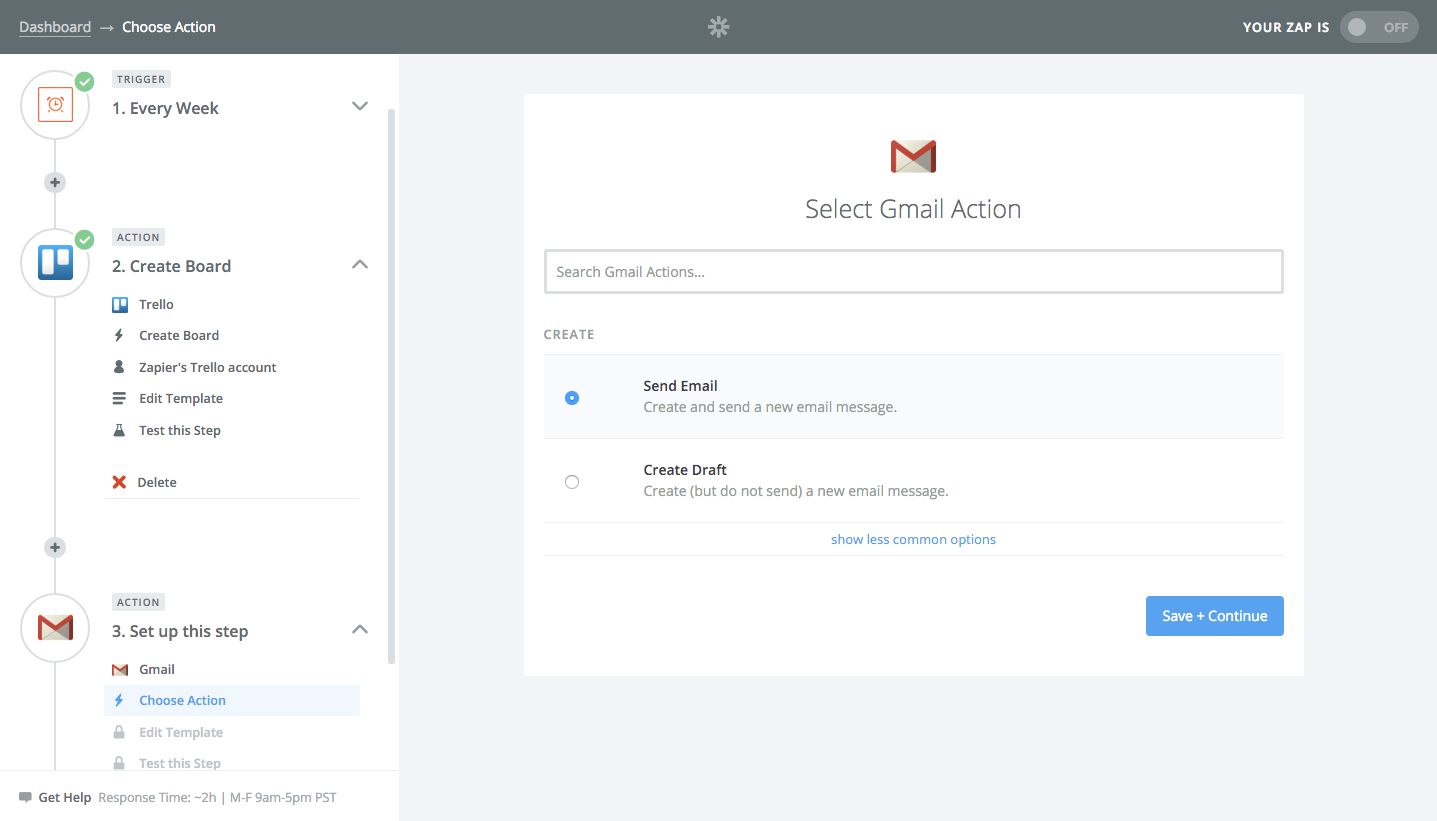Click the red X Delete icon
Image resolution: width=1437 pixels, height=821 pixels.
pos(119,482)
